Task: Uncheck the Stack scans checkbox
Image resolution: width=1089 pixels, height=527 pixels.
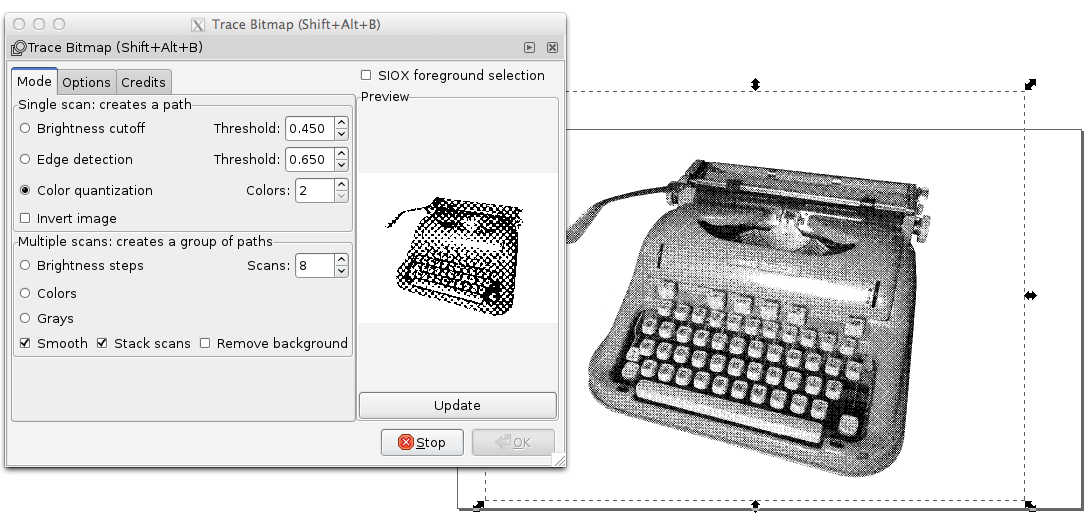Action: 102,343
